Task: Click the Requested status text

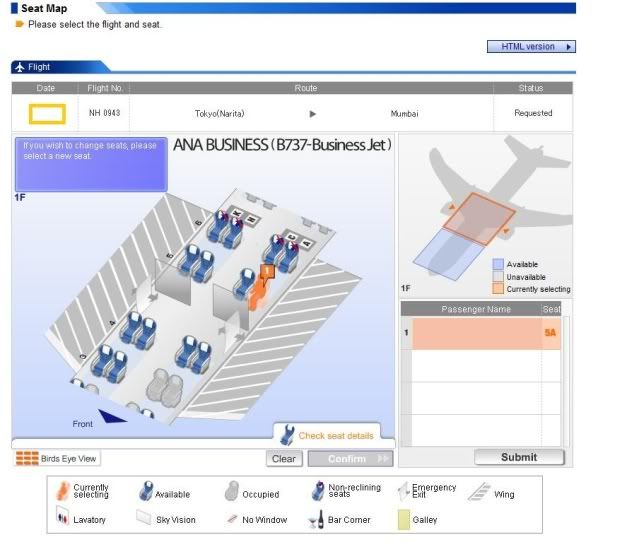Action: click(x=533, y=113)
